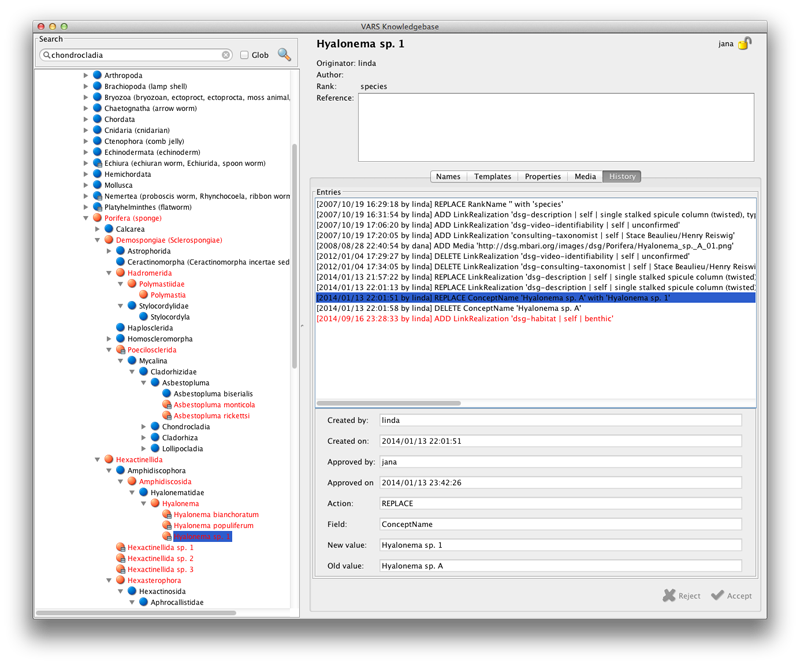Click the chondrocladia search input field
The width and height of the screenshot is (800, 665).
pyautogui.click(x=136, y=55)
